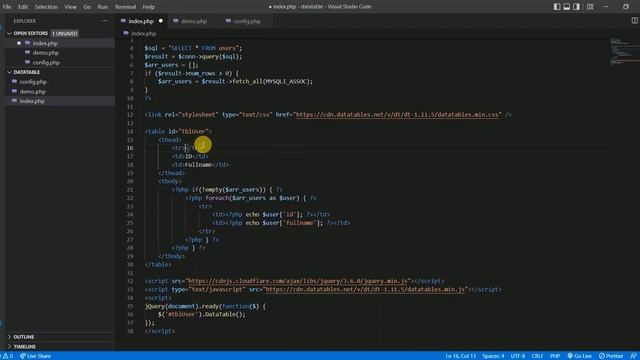640x360 pixels.
Task: Click config.php icon in DATATABLE folder
Action: pos(14,82)
